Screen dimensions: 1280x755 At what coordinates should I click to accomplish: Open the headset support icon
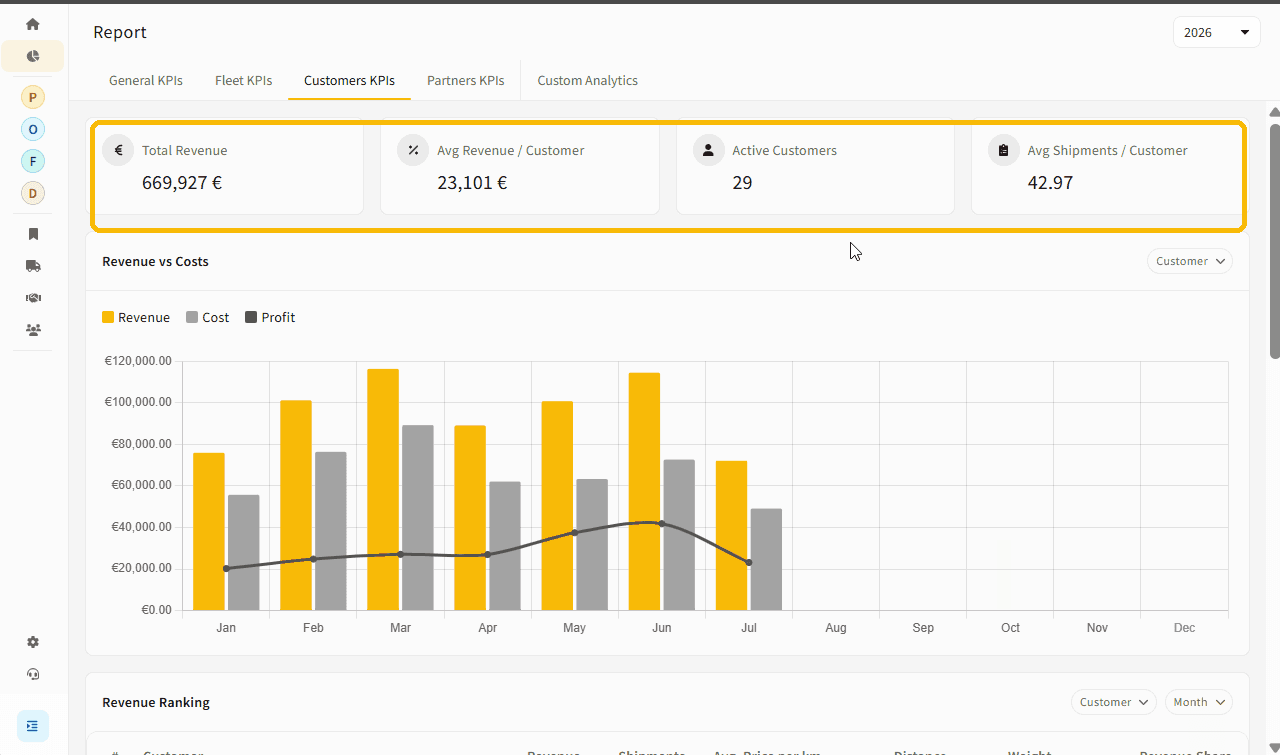pyautogui.click(x=33, y=674)
